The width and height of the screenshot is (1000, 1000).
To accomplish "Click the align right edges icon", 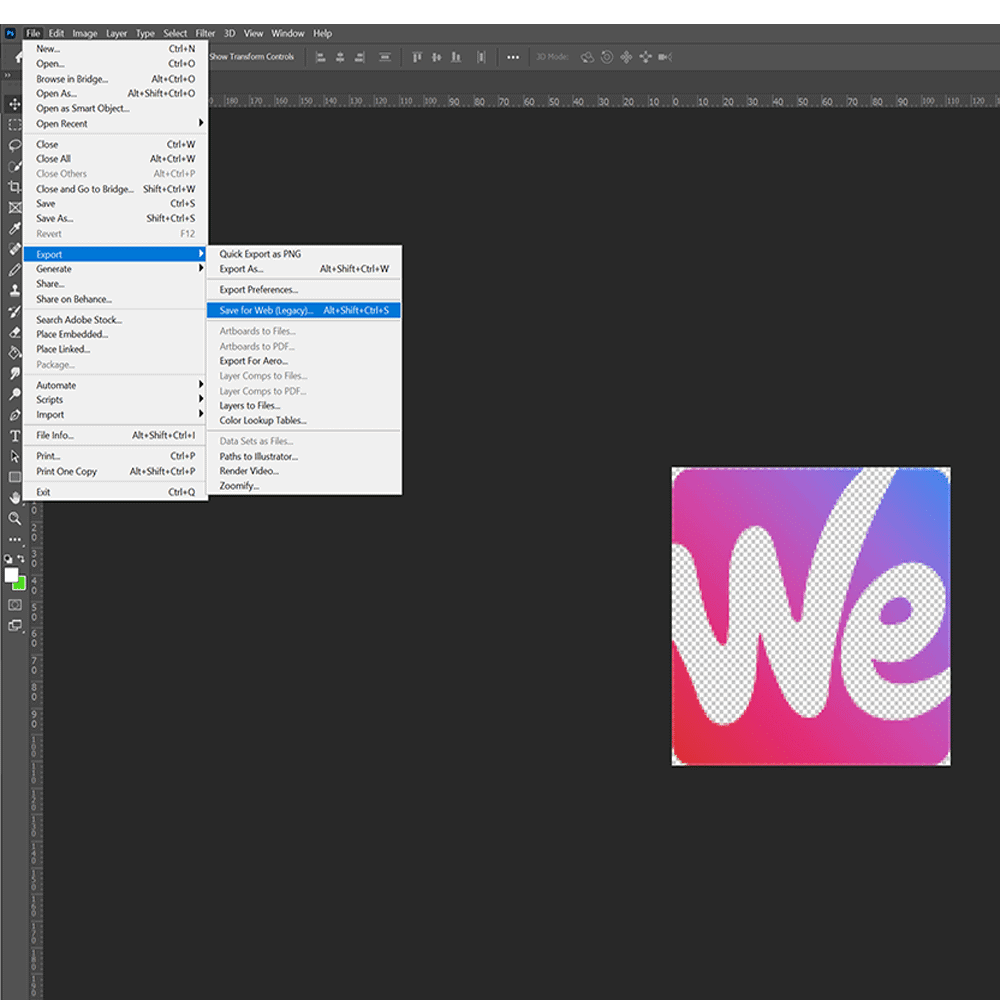I will 360,57.
